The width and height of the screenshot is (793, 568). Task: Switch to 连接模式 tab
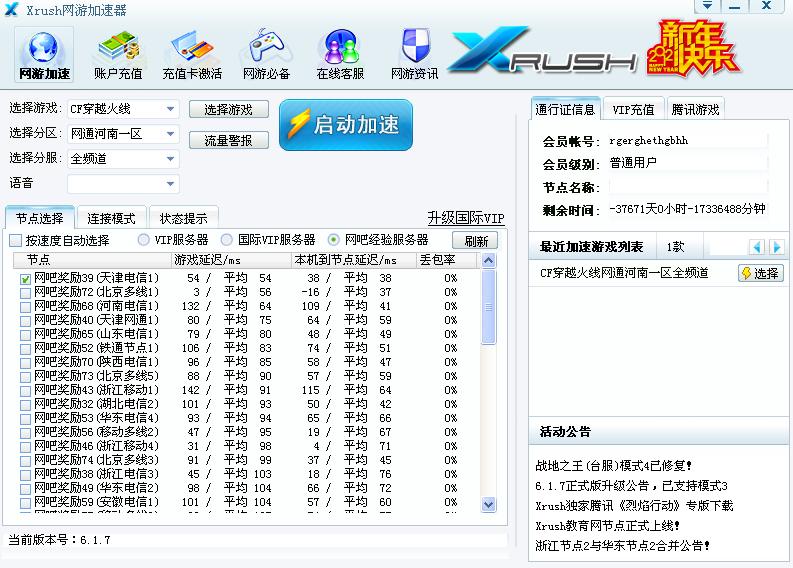111,218
